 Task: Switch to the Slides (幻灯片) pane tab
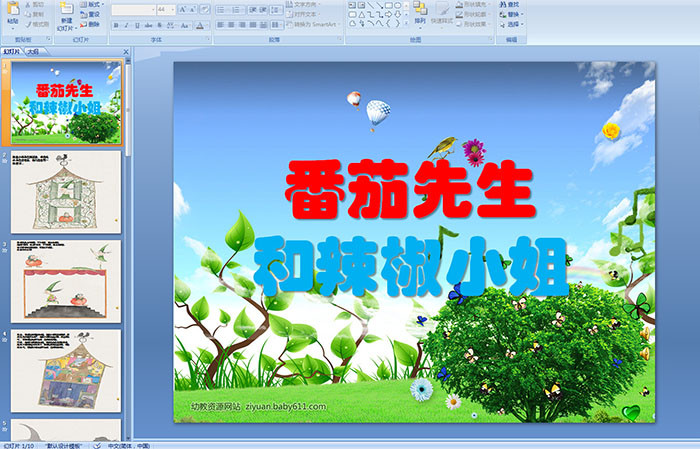tap(12, 51)
